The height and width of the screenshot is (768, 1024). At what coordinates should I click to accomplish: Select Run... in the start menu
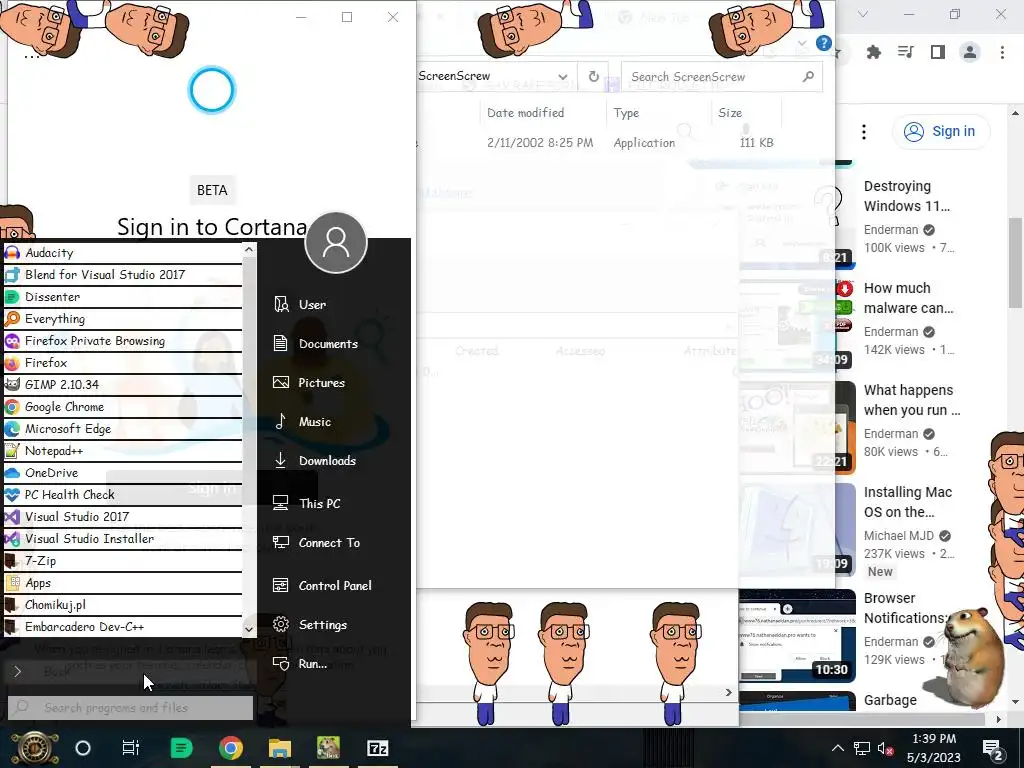click(300, 664)
